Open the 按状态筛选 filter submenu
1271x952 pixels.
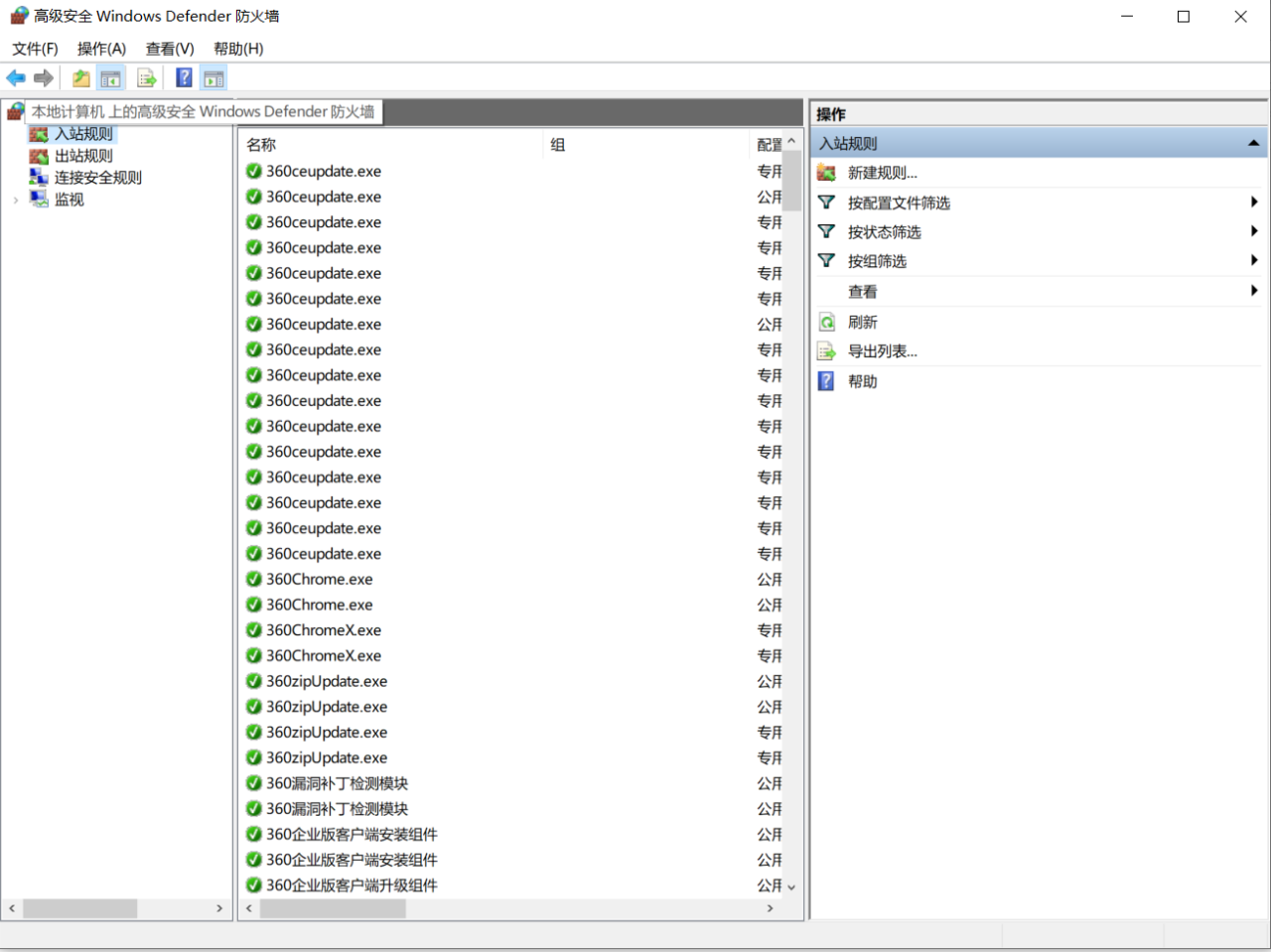[884, 232]
